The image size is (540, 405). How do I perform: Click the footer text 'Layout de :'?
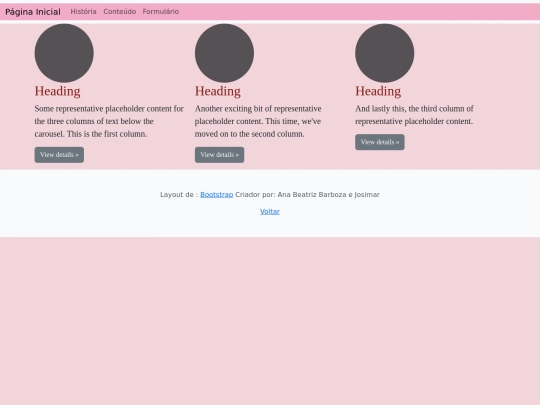click(x=179, y=195)
